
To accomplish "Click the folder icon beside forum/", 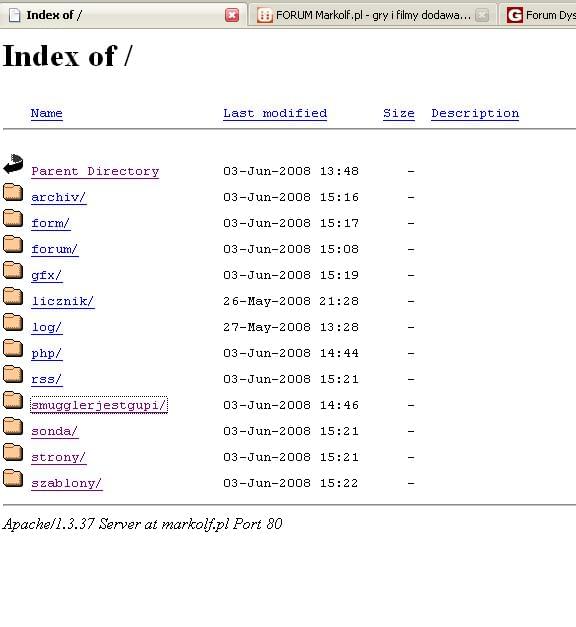I will pos(13,244).
